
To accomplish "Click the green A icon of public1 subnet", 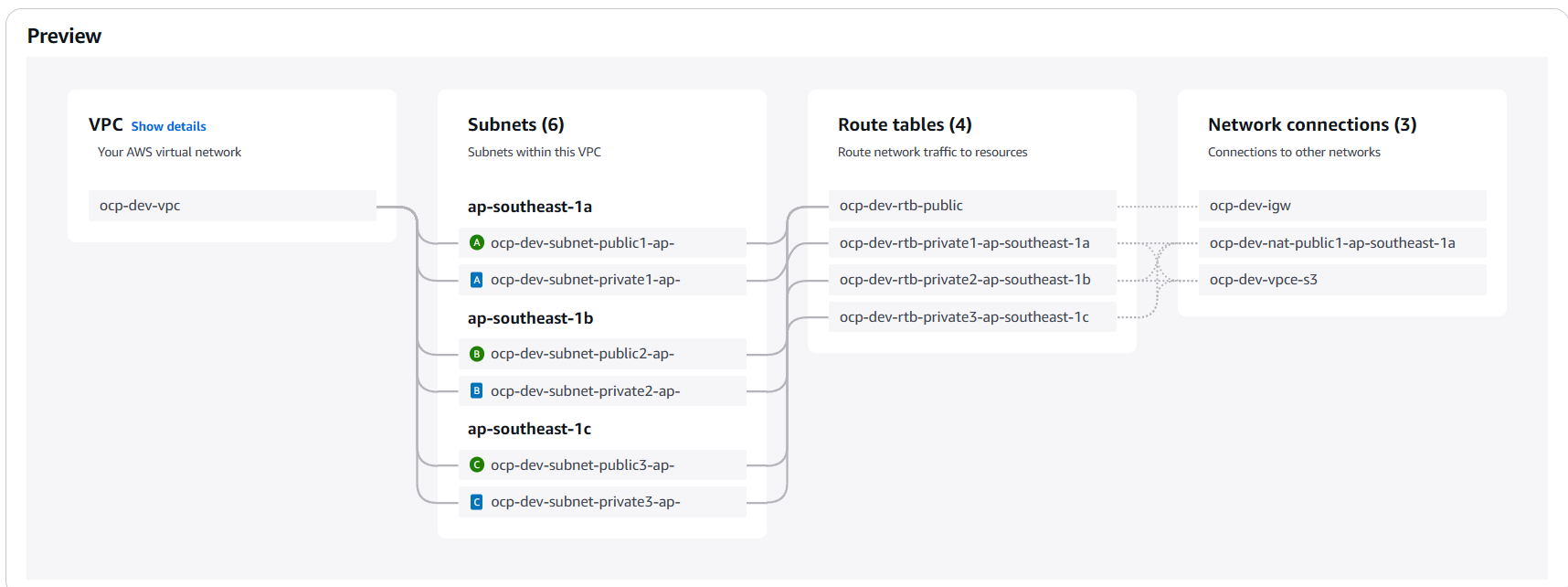I will coord(476,243).
